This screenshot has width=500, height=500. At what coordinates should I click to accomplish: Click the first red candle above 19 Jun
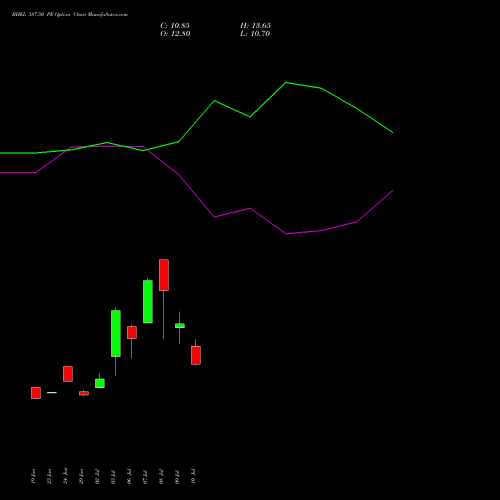(36, 393)
